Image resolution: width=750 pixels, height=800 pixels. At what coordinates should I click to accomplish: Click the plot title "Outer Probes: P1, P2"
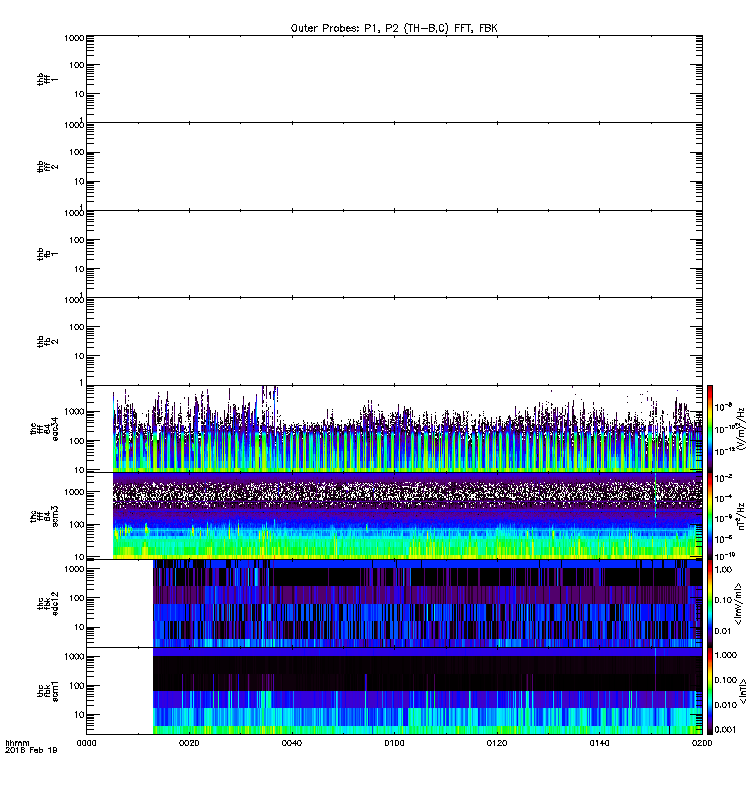click(x=393, y=28)
